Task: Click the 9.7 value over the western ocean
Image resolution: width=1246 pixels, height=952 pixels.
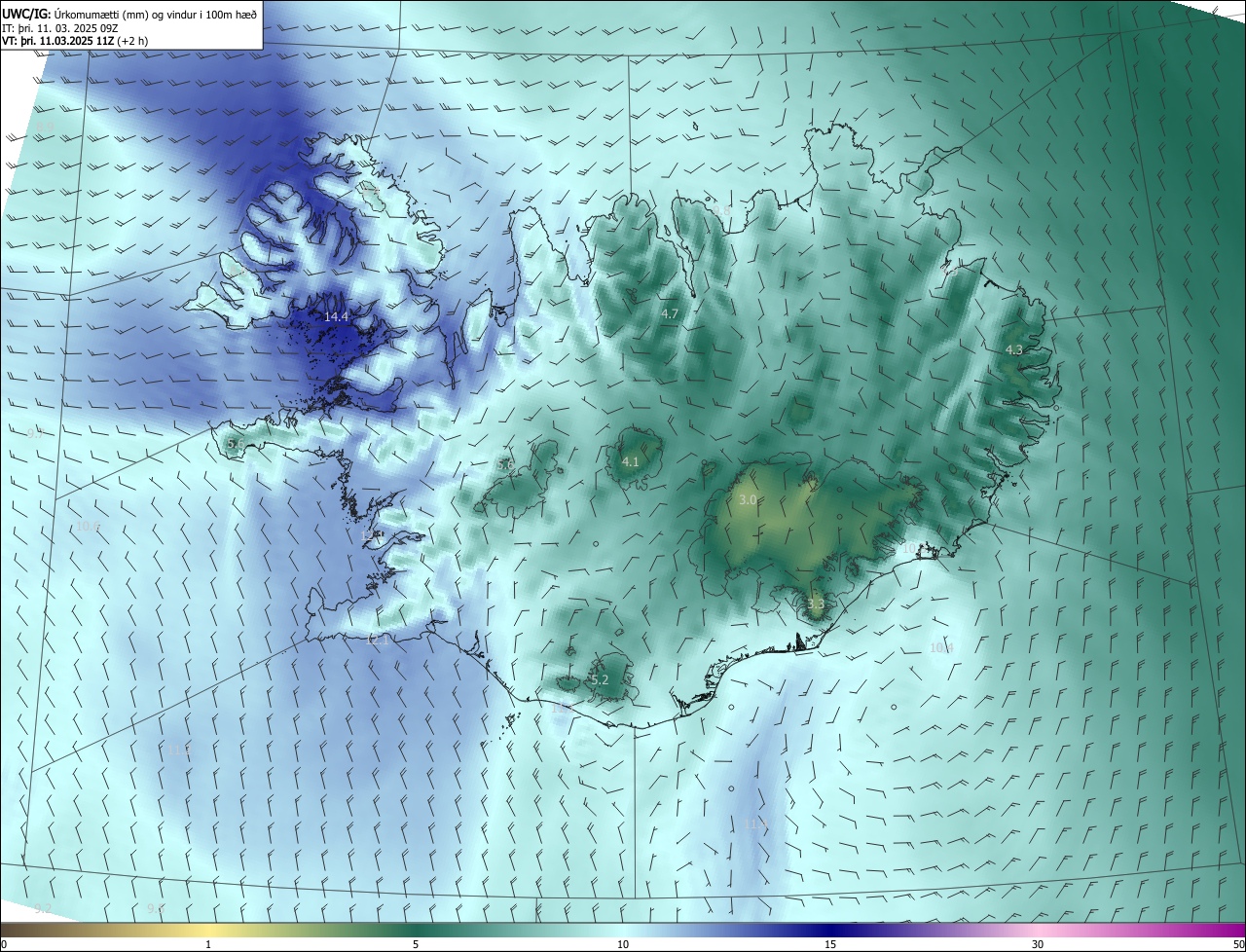Action: point(34,433)
